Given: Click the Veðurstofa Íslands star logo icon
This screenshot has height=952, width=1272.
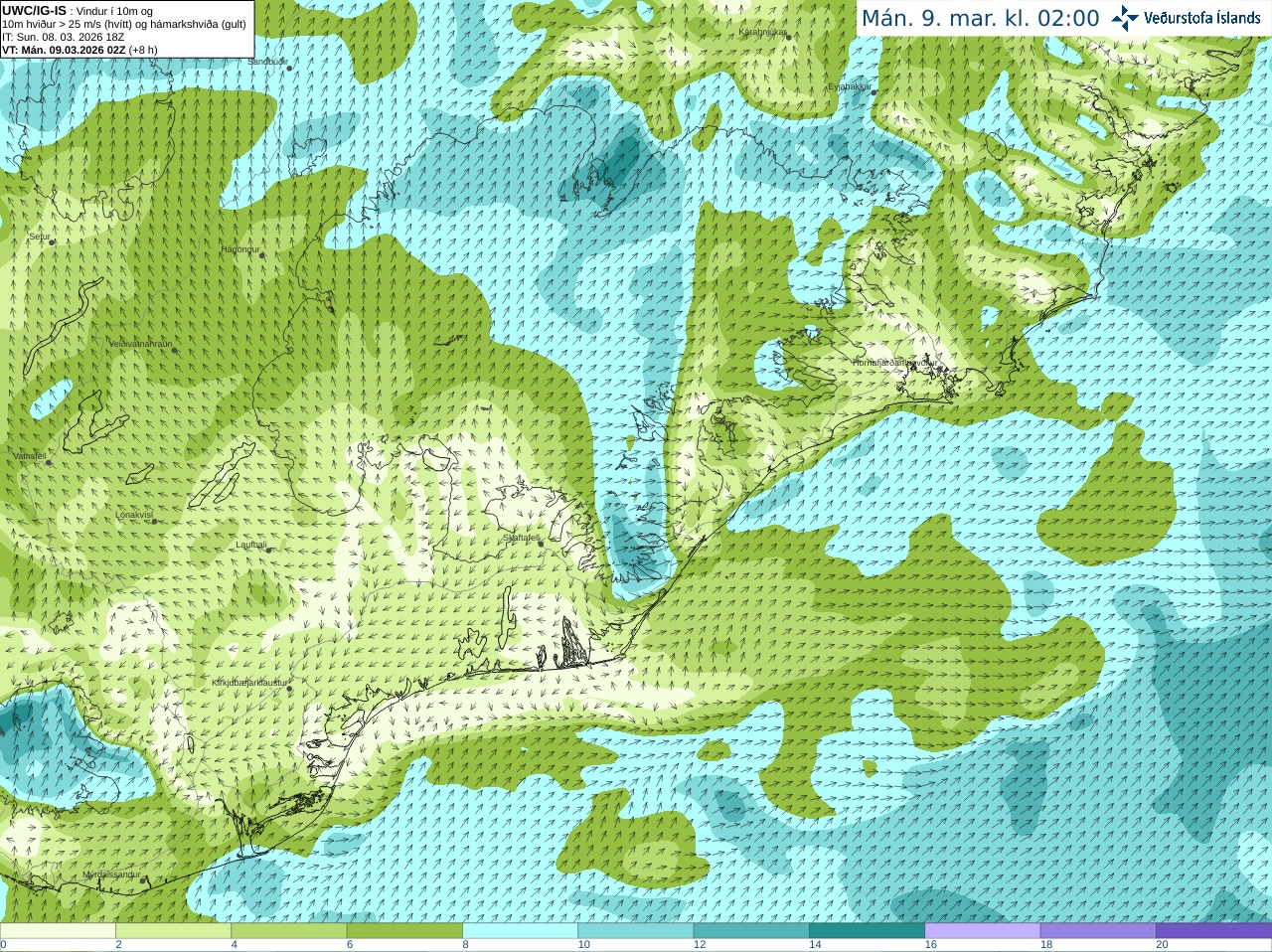Looking at the screenshot, I should 1125,18.
